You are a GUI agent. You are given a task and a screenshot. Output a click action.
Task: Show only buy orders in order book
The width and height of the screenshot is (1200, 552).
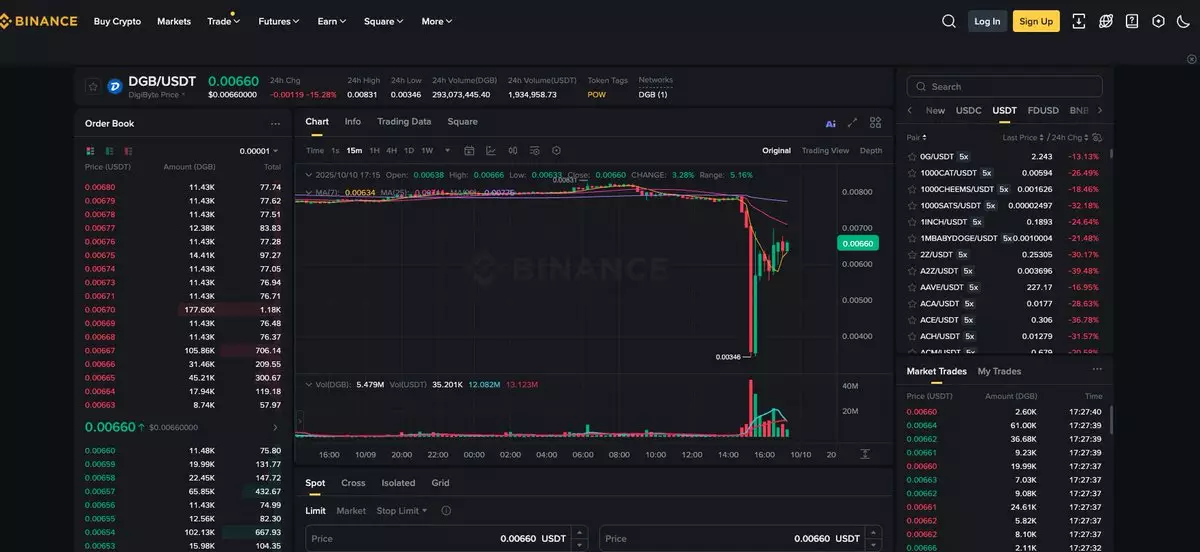(109, 151)
